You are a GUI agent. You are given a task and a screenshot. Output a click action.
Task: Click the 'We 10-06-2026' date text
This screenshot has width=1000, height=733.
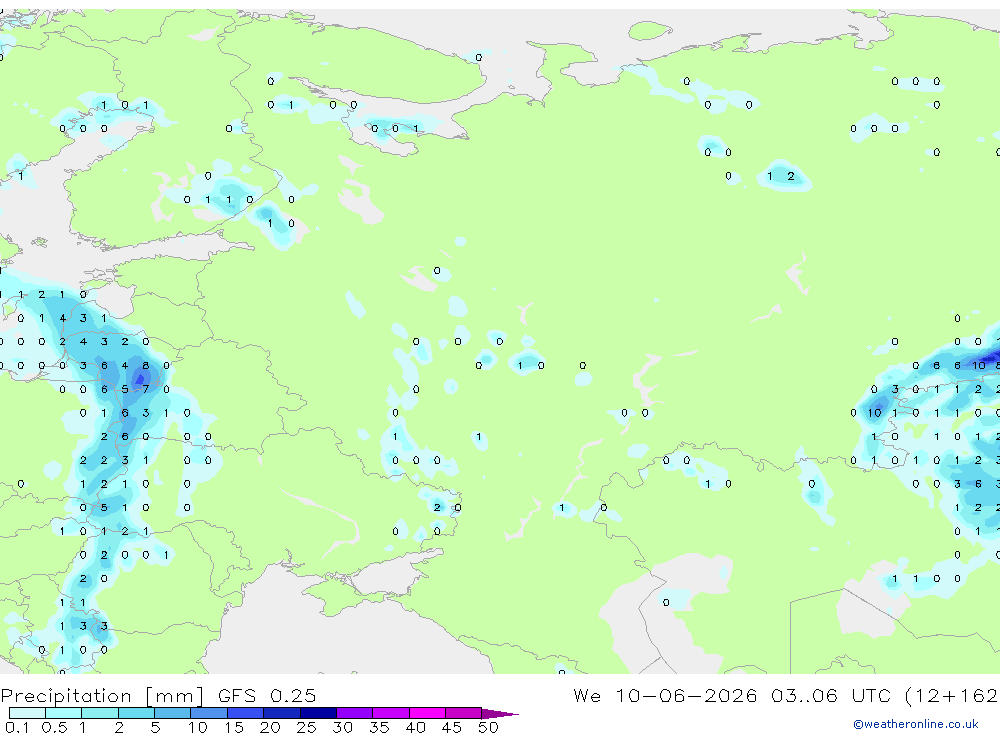pyautogui.click(x=665, y=695)
